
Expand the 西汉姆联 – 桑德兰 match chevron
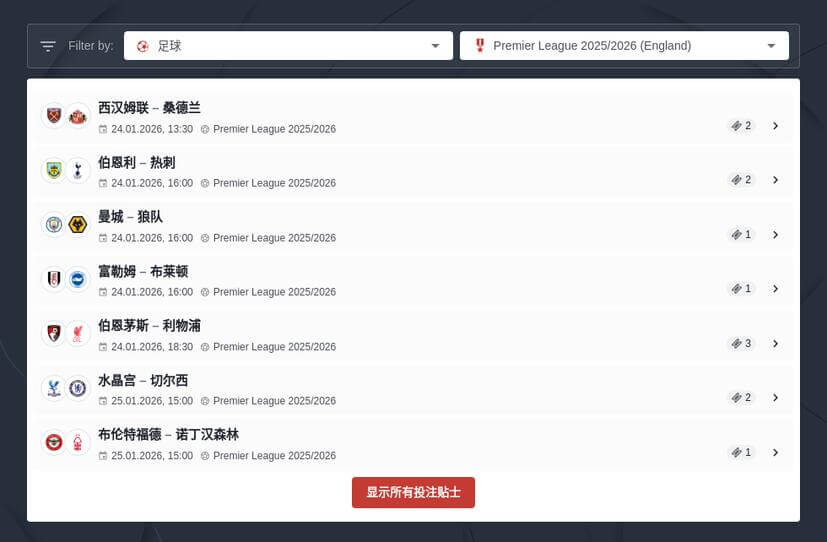(775, 125)
